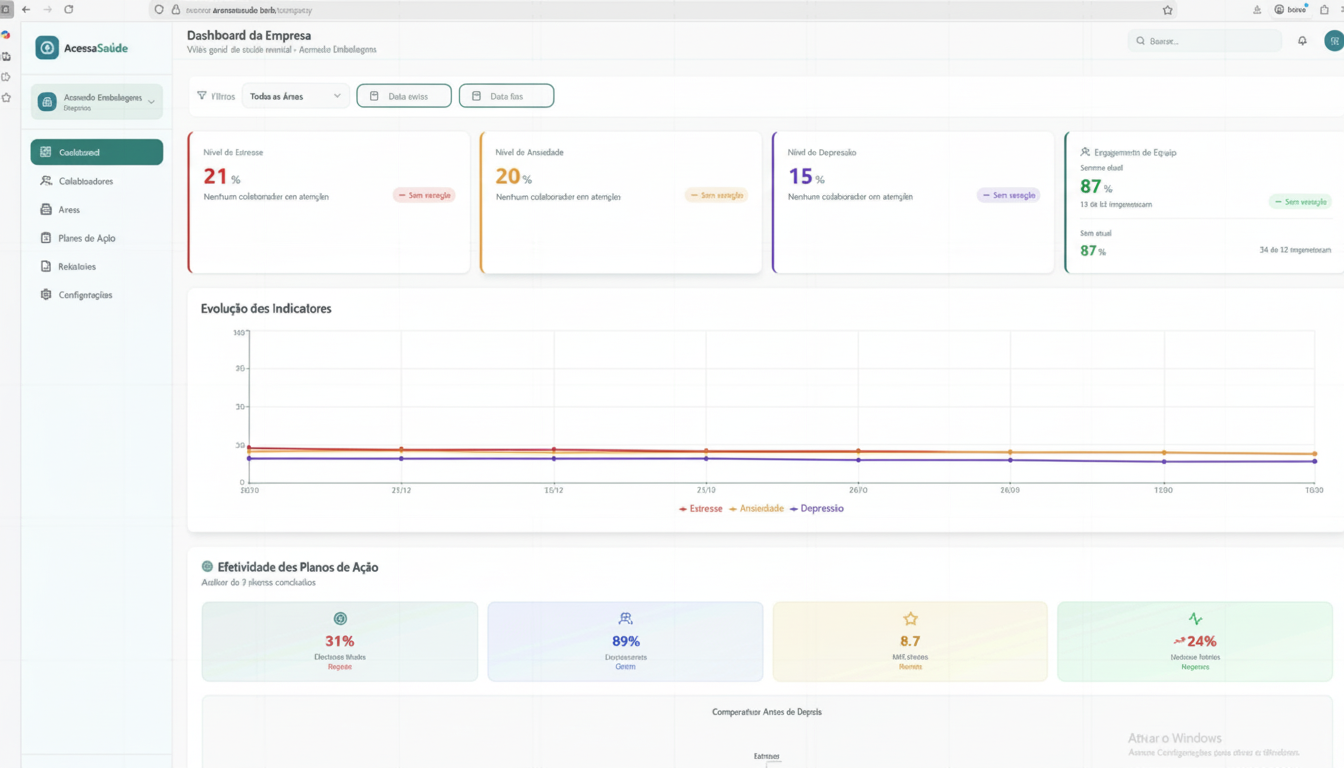Expand the company selector chevron in the sidebar
Viewport: 1344px width, 768px height.
click(152, 102)
